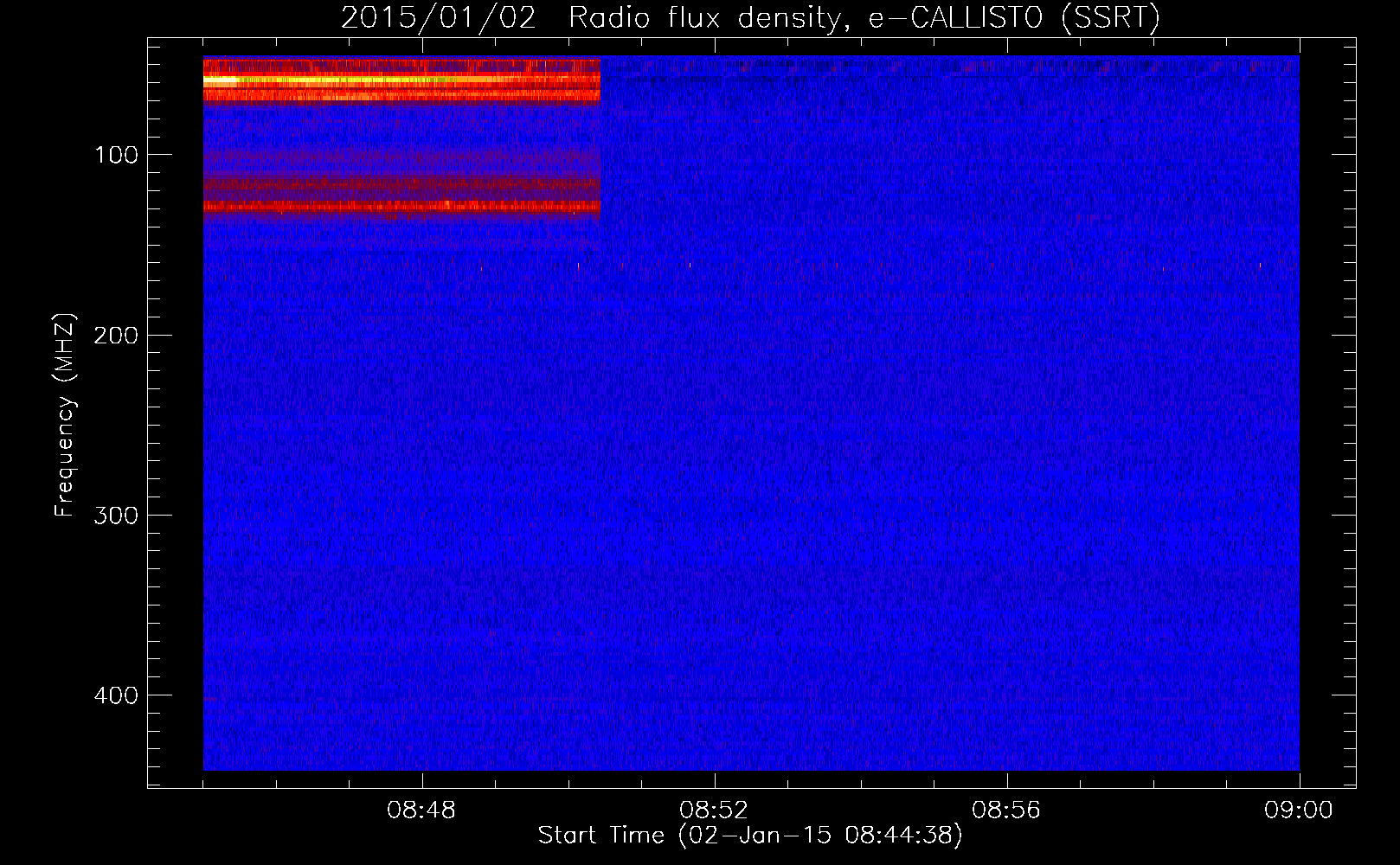Click the 400 frequency tick label

click(x=116, y=695)
